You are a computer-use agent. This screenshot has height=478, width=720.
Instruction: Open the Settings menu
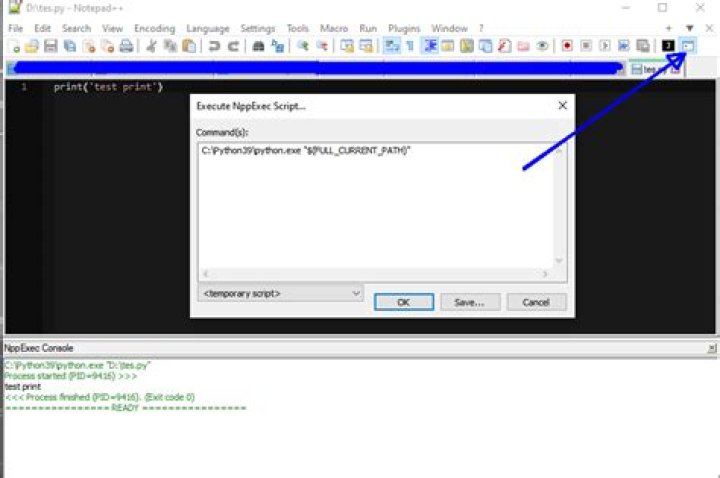pyautogui.click(x=258, y=28)
